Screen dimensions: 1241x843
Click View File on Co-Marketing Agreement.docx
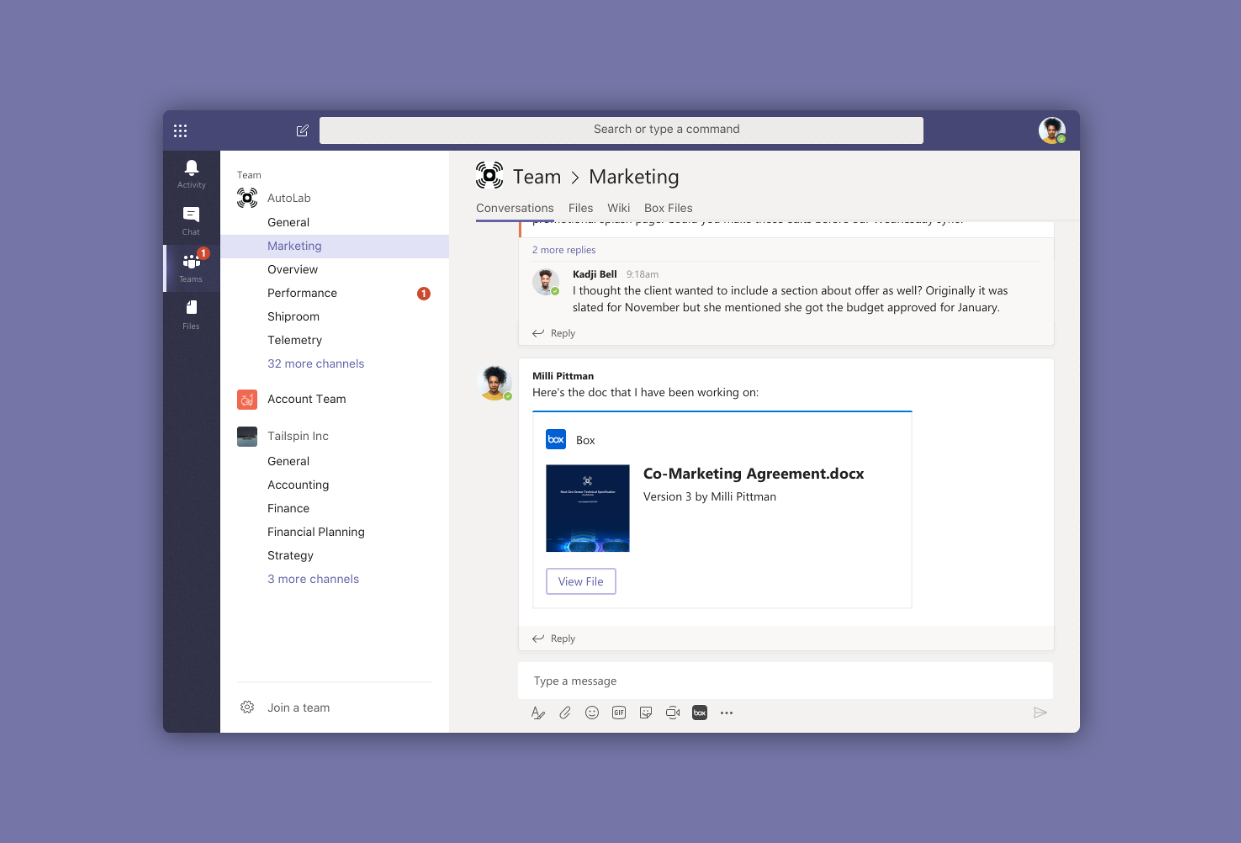tap(580, 581)
